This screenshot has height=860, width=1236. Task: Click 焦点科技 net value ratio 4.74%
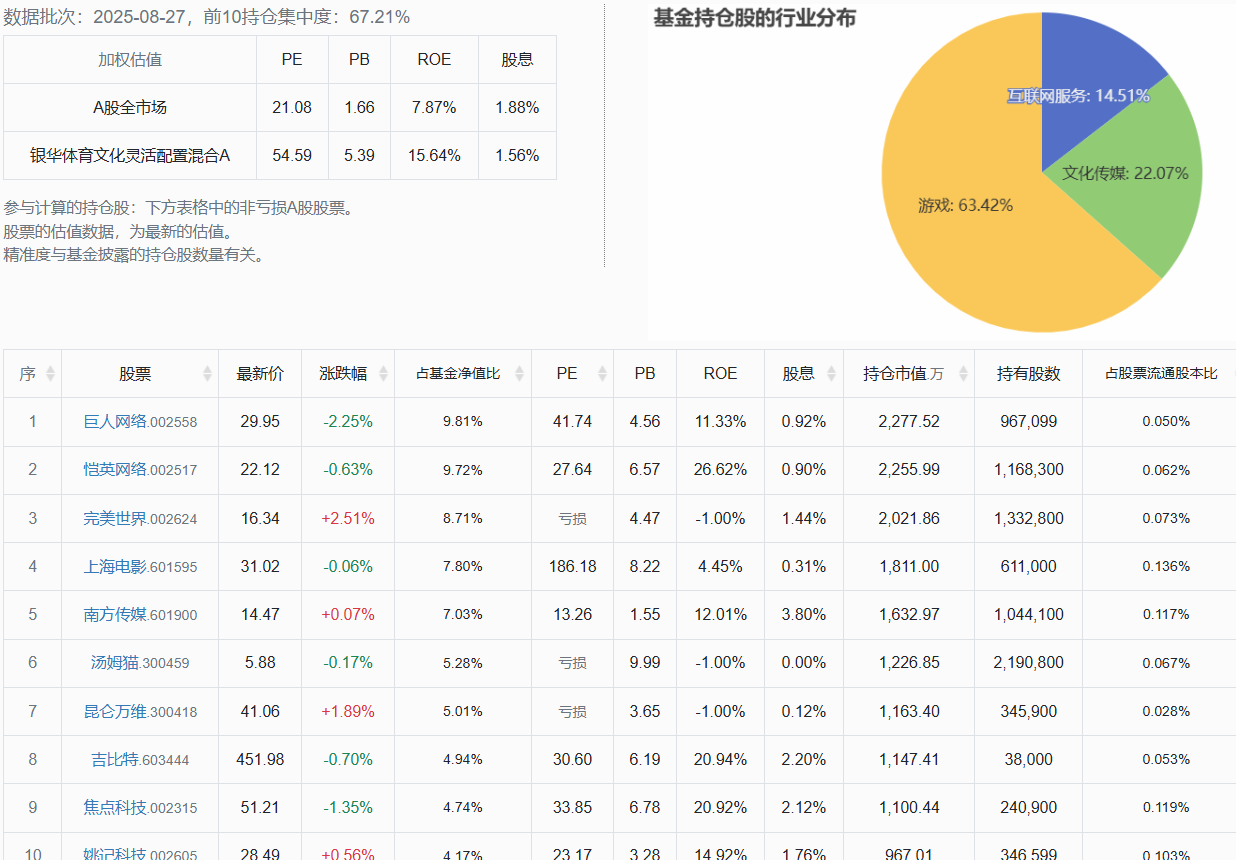(463, 807)
